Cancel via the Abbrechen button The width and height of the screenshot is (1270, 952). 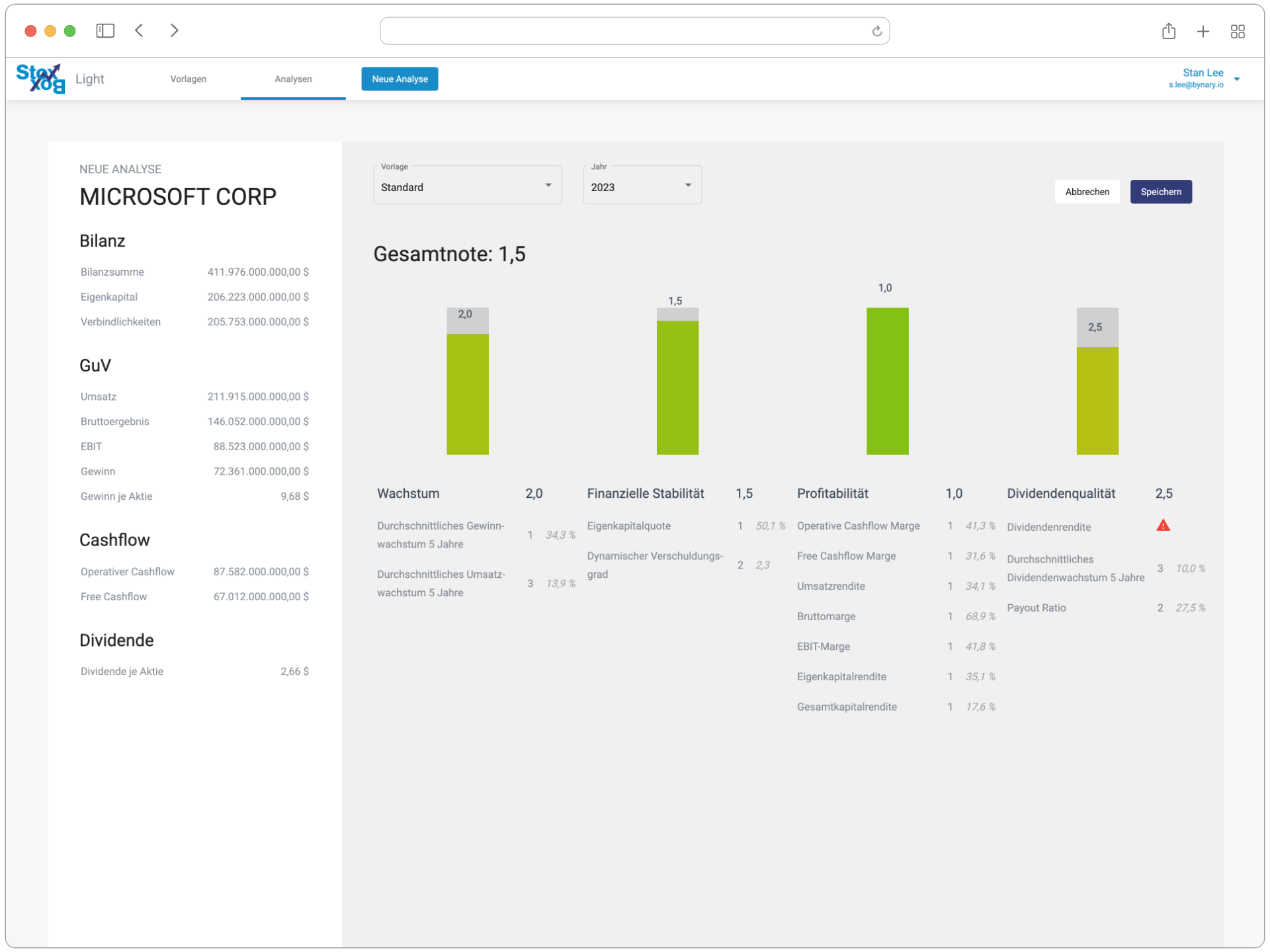pyautogui.click(x=1087, y=192)
